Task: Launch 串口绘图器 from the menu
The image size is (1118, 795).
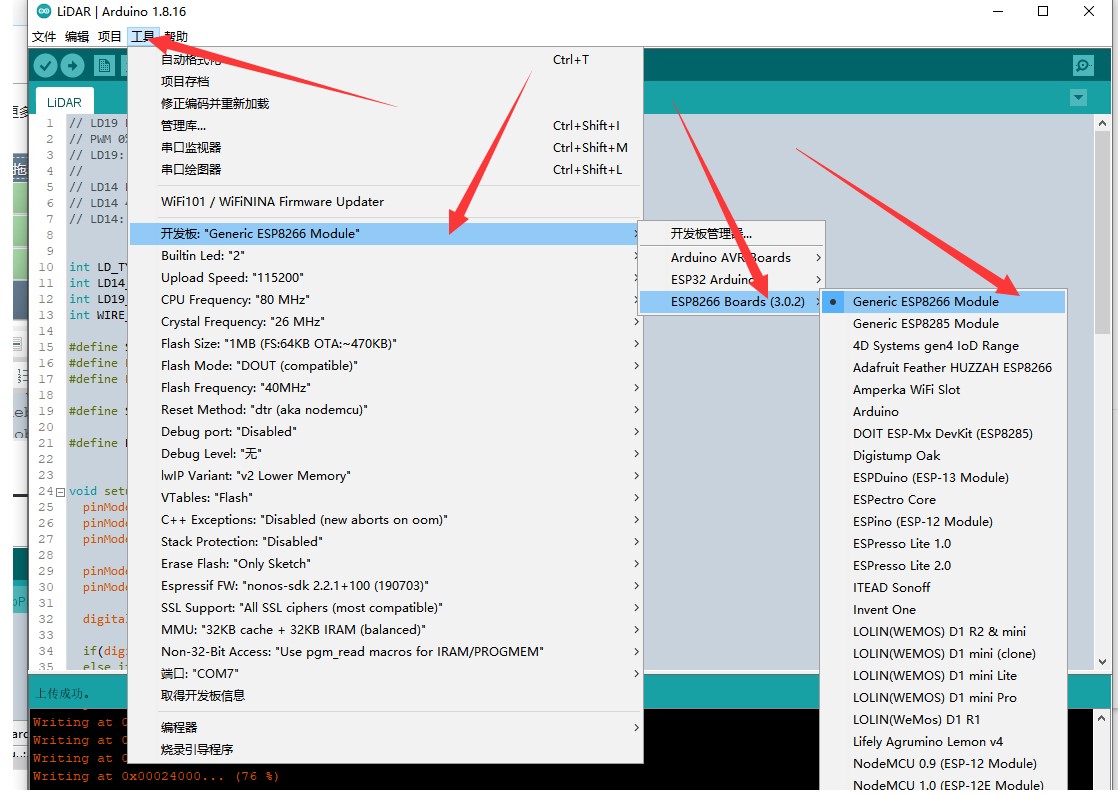Action: [x=386, y=170]
